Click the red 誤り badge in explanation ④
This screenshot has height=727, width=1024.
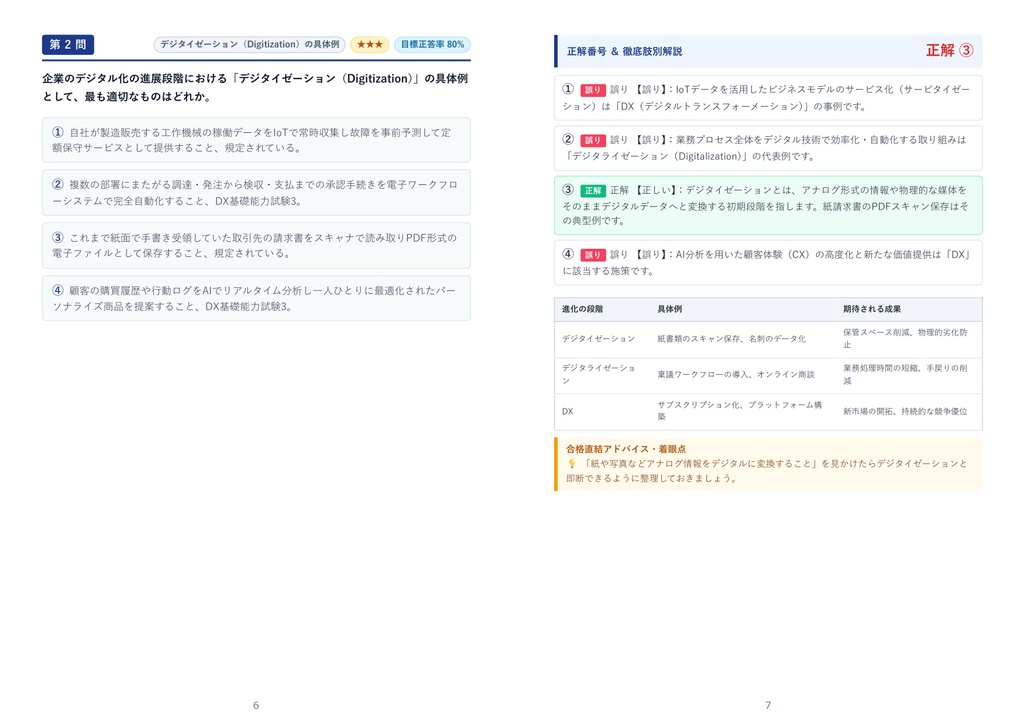click(592, 255)
